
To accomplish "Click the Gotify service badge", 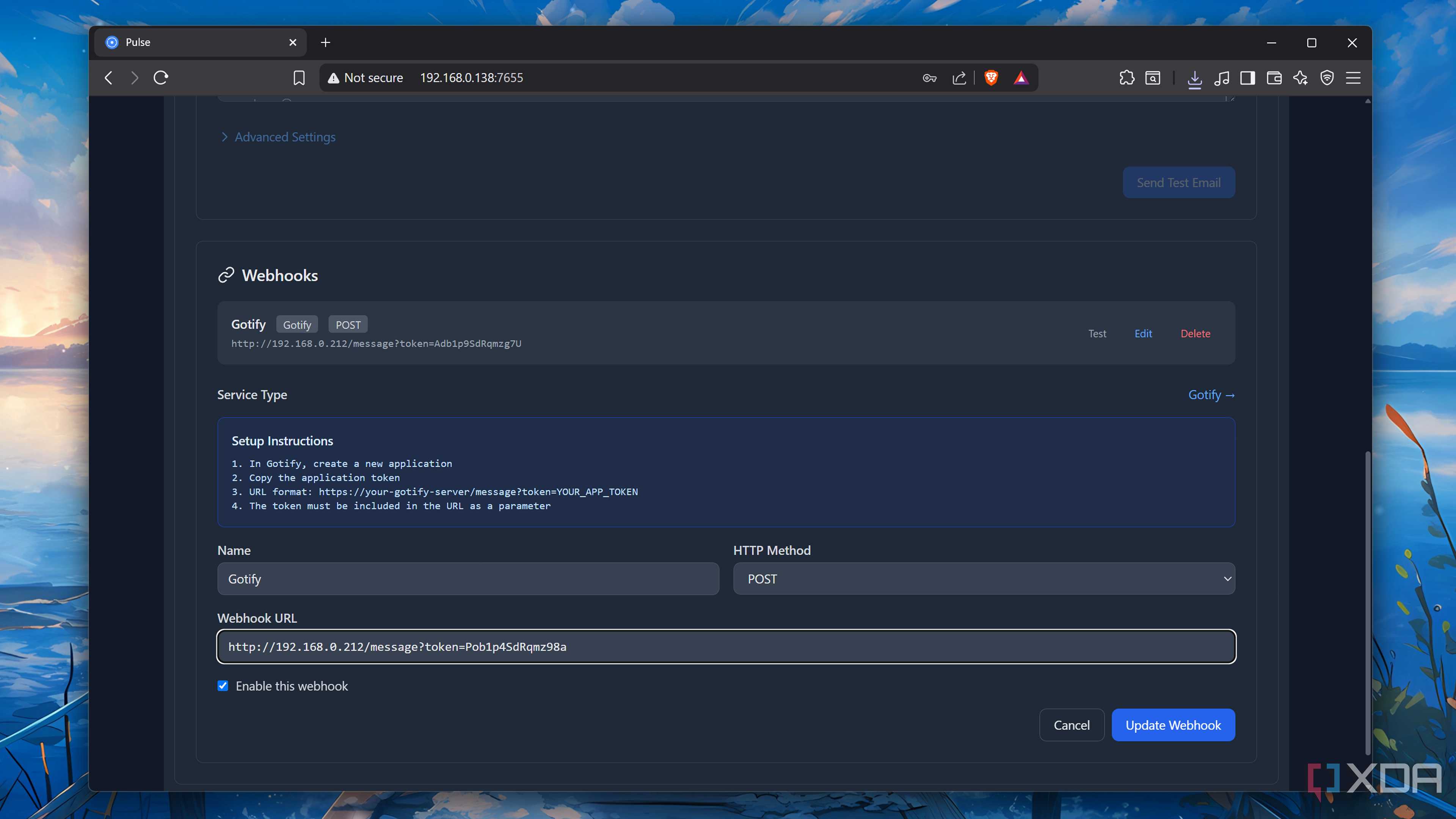I will (x=297, y=325).
